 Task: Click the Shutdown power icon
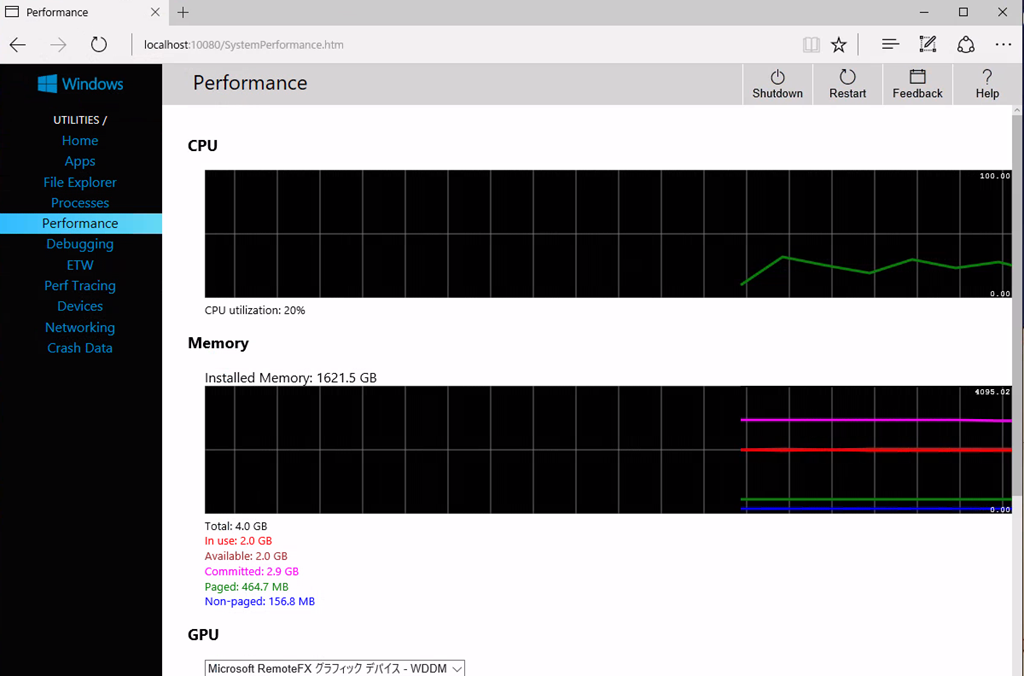point(777,77)
